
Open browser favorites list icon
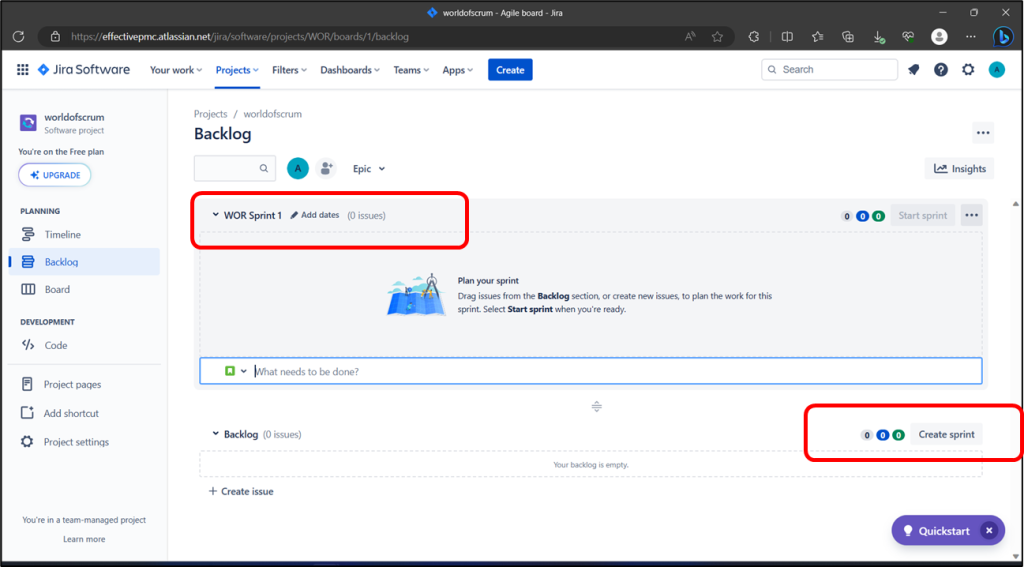pos(818,37)
